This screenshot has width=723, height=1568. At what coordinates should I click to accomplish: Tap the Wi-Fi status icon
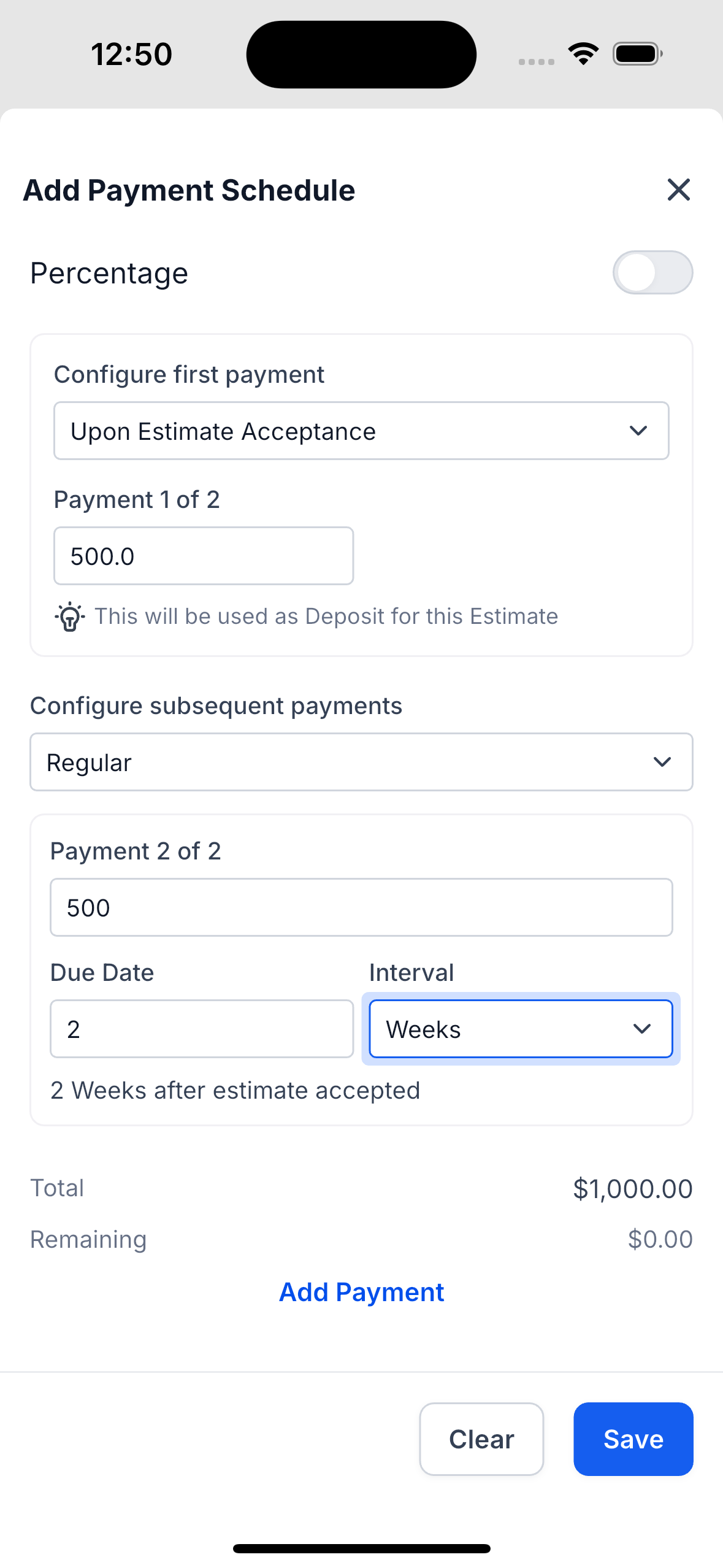[583, 54]
